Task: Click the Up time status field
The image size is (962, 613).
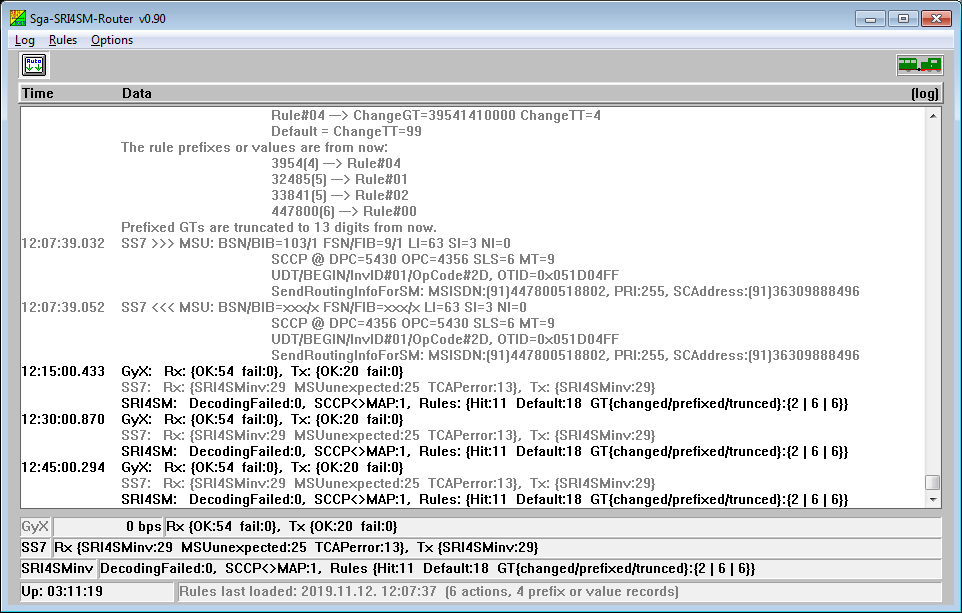Action: (x=97, y=592)
